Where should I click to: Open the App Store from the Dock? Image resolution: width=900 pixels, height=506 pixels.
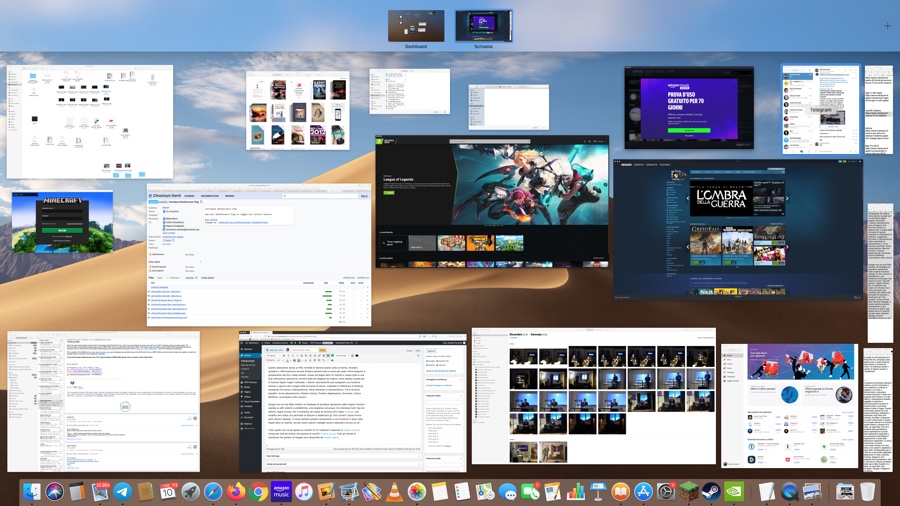pos(643,492)
